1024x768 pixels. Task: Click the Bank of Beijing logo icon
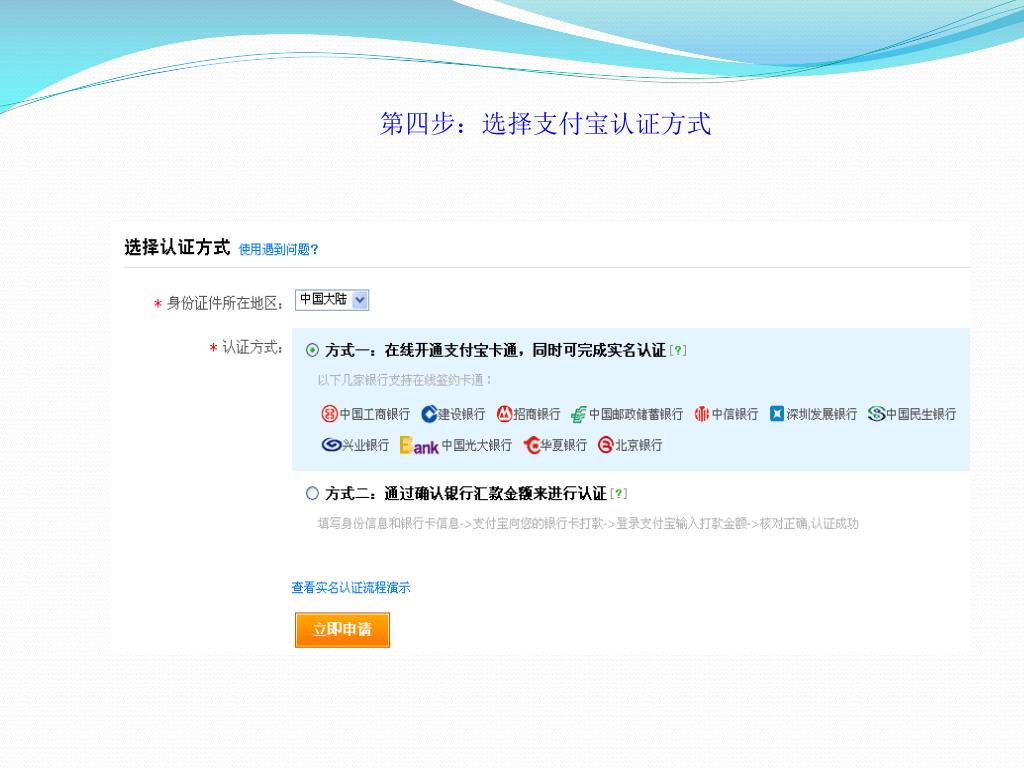pyautogui.click(x=605, y=445)
